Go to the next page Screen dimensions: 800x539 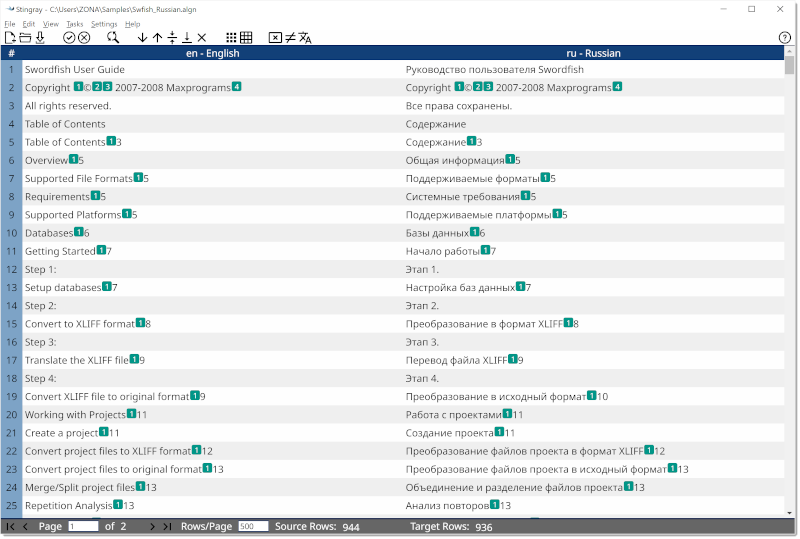click(x=152, y=526)
